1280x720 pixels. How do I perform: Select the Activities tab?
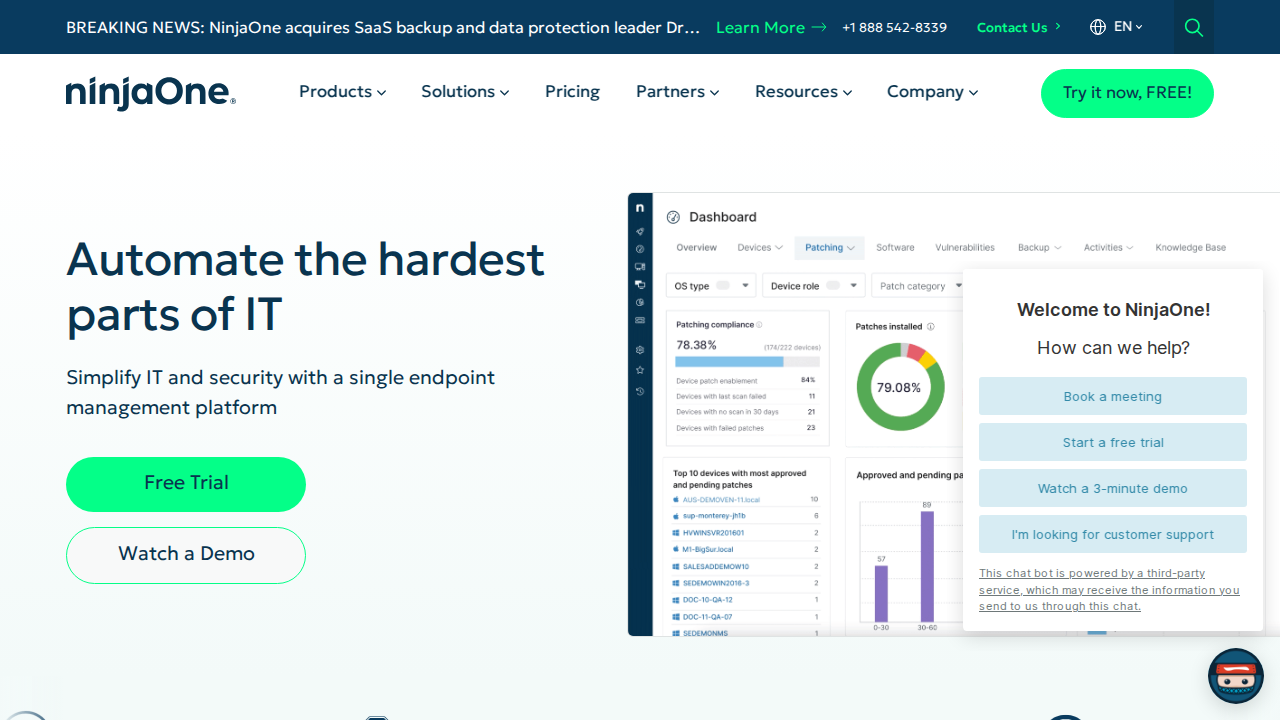[1108, 248]
